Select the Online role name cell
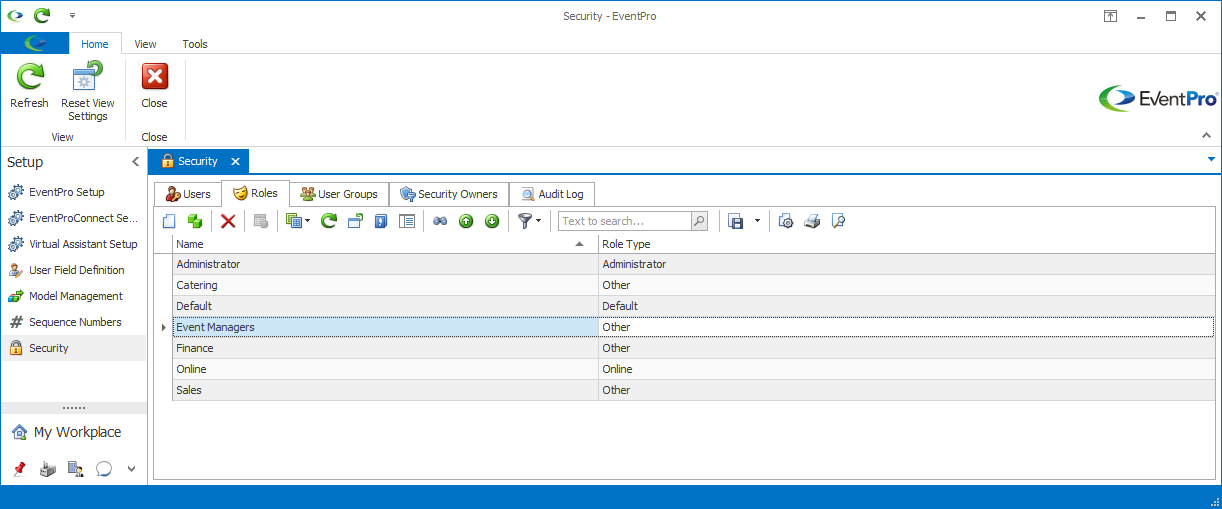The width and height of the screenshot is (1222, 509). point(385,369)
